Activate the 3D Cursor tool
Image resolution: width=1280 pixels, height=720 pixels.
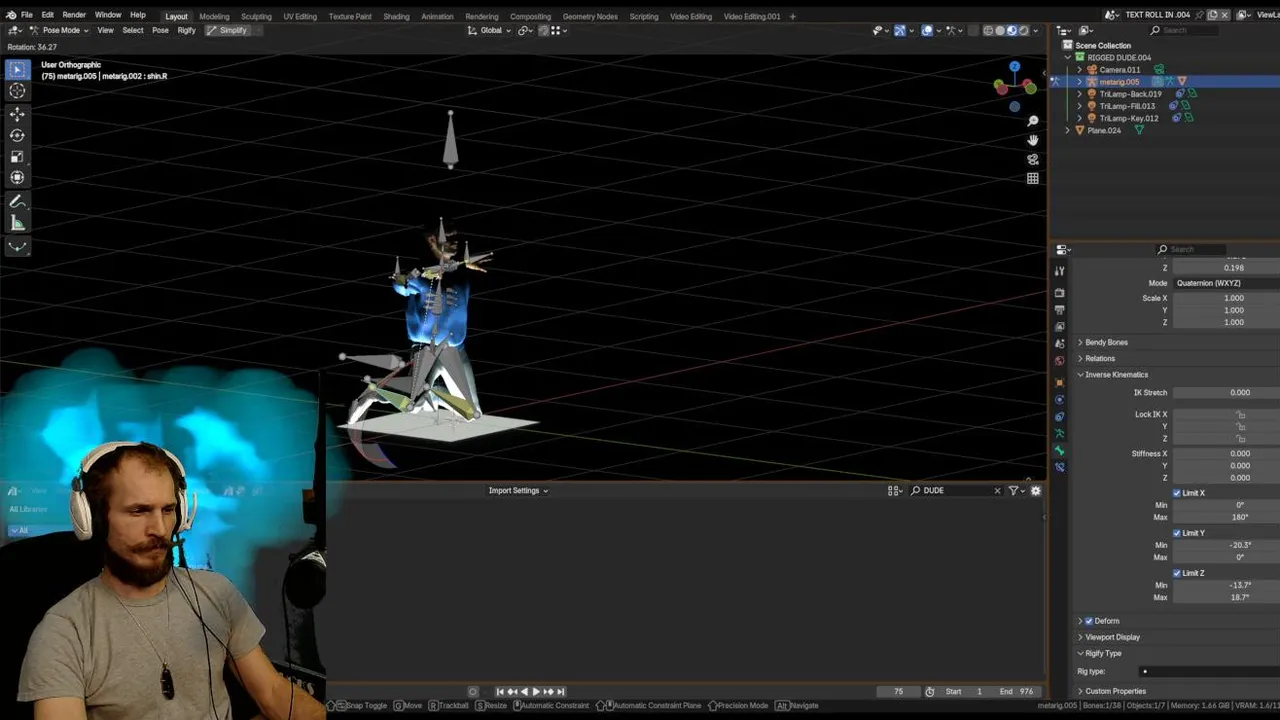point(17,91)
